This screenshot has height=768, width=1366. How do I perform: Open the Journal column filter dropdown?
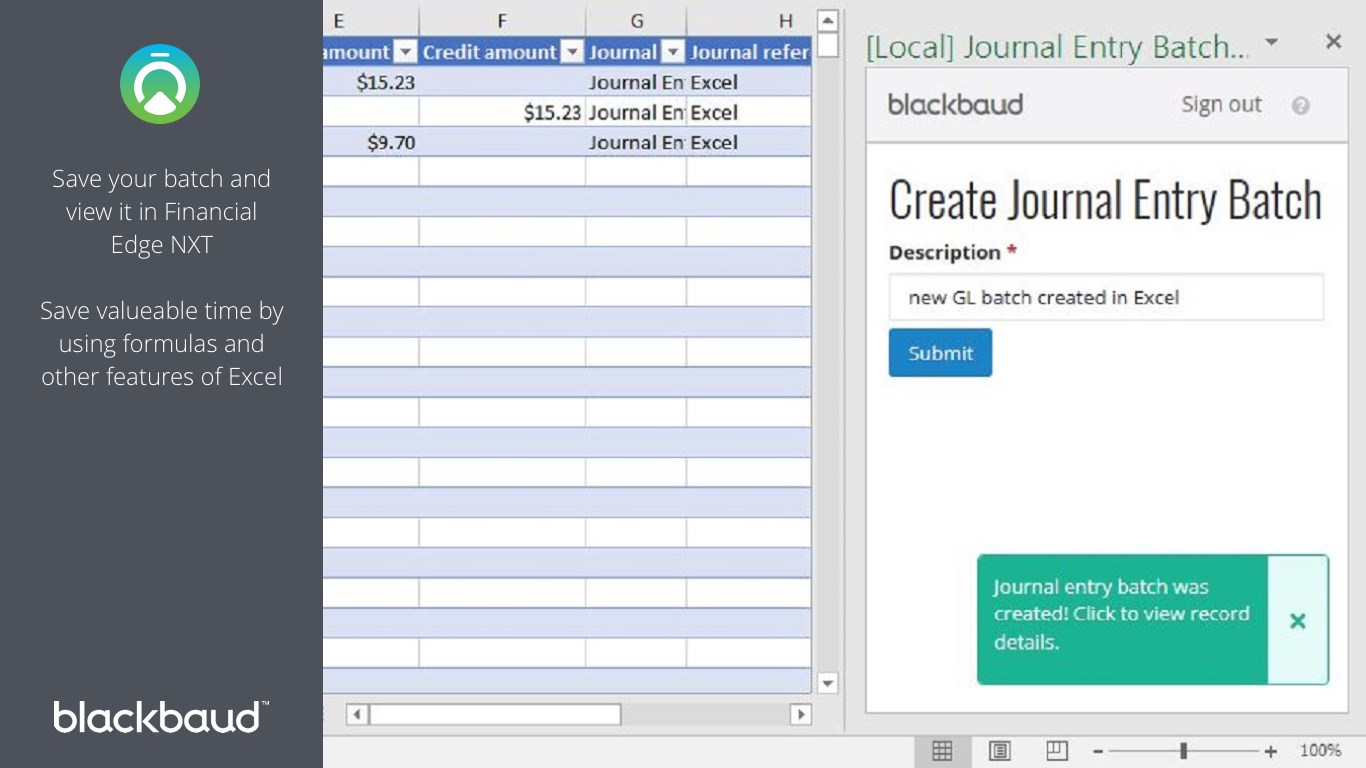pyautogui.click(x=673, y=52)
